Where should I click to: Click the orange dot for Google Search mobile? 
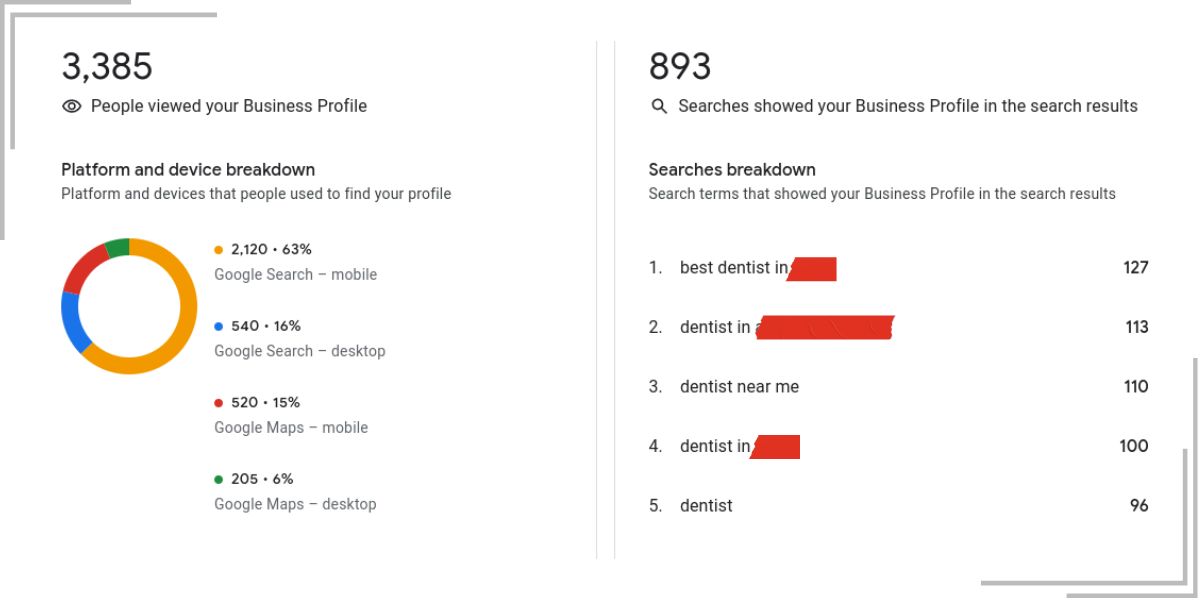pyautogui.click(x=219, y=250)
